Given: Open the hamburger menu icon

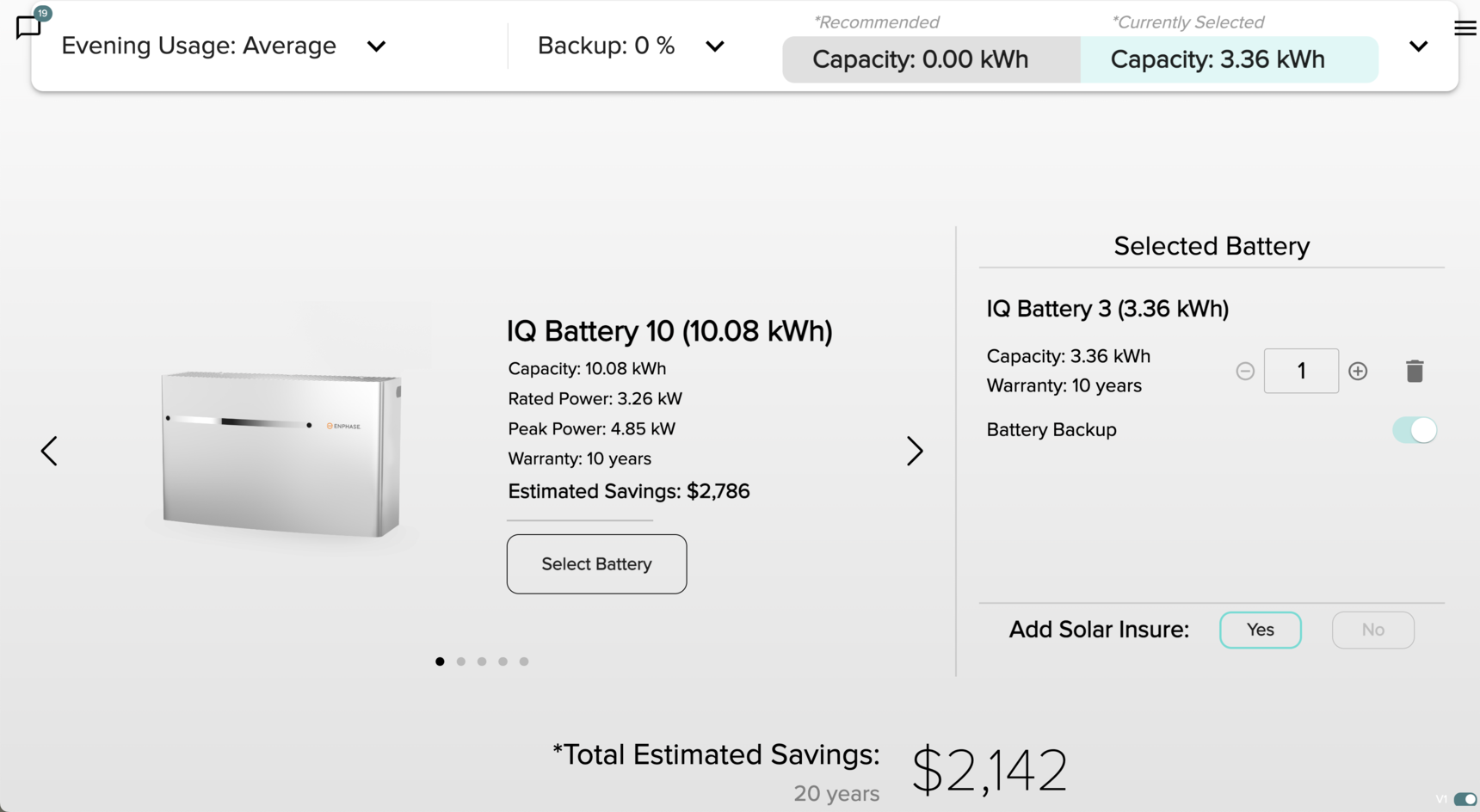Looking at the screenshot, I should coord(1465,28).
